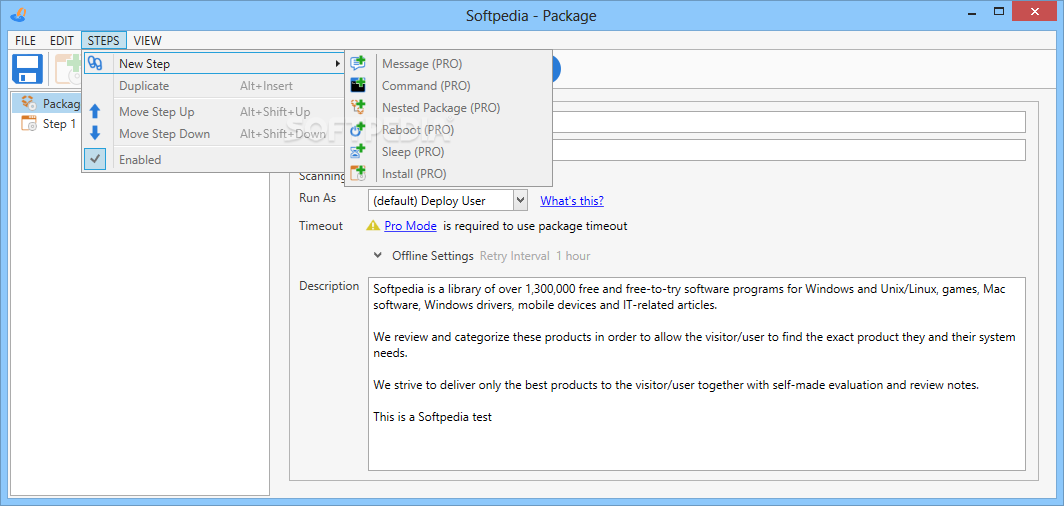
Task: Click the Nested Package (PRO) icon
Action: (x=358, y=107)
